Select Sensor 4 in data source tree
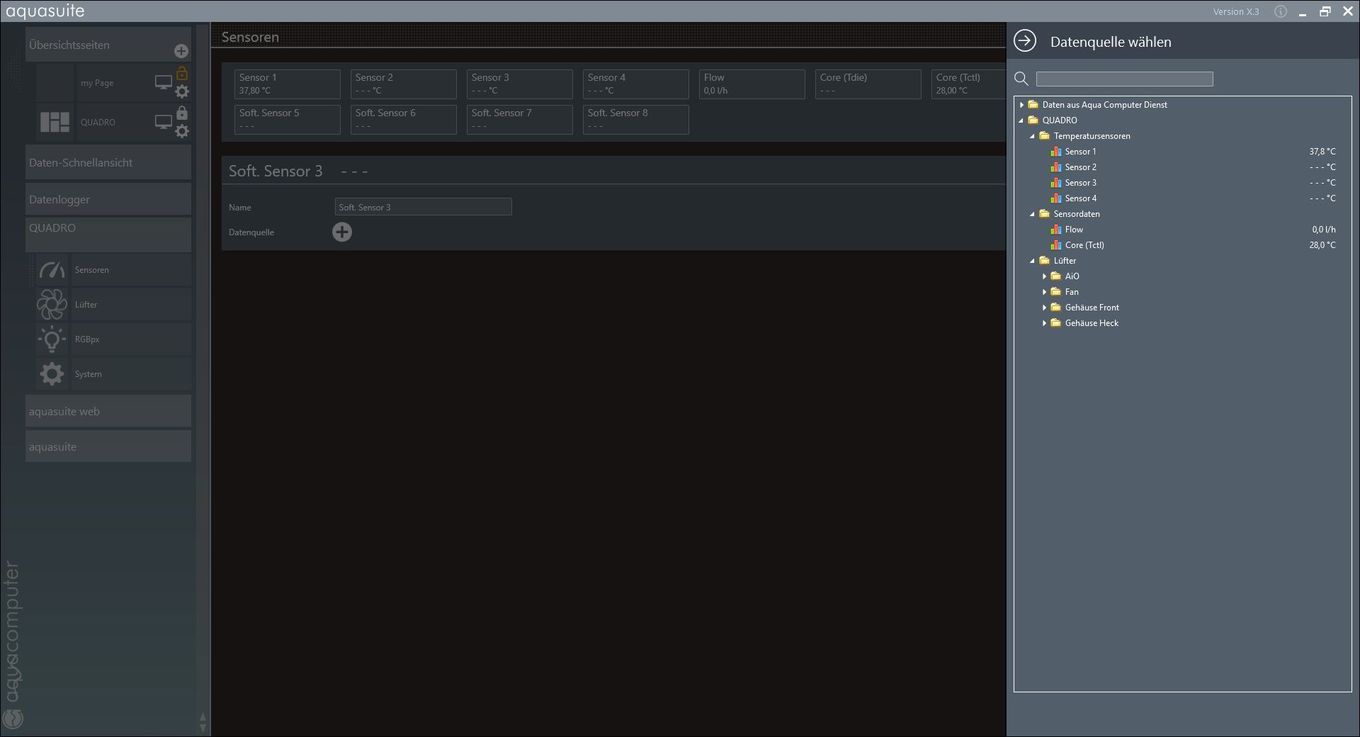 tap(1080, 198)
